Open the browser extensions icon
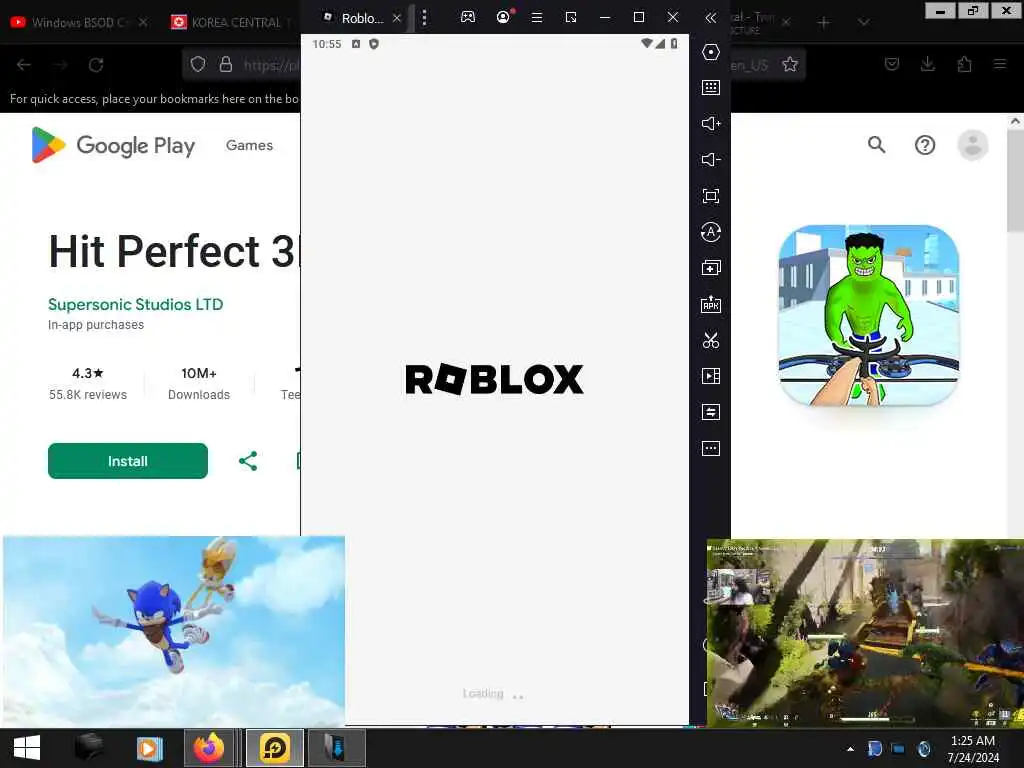This screenshot has height=768, width=1024. pos(964,64)
